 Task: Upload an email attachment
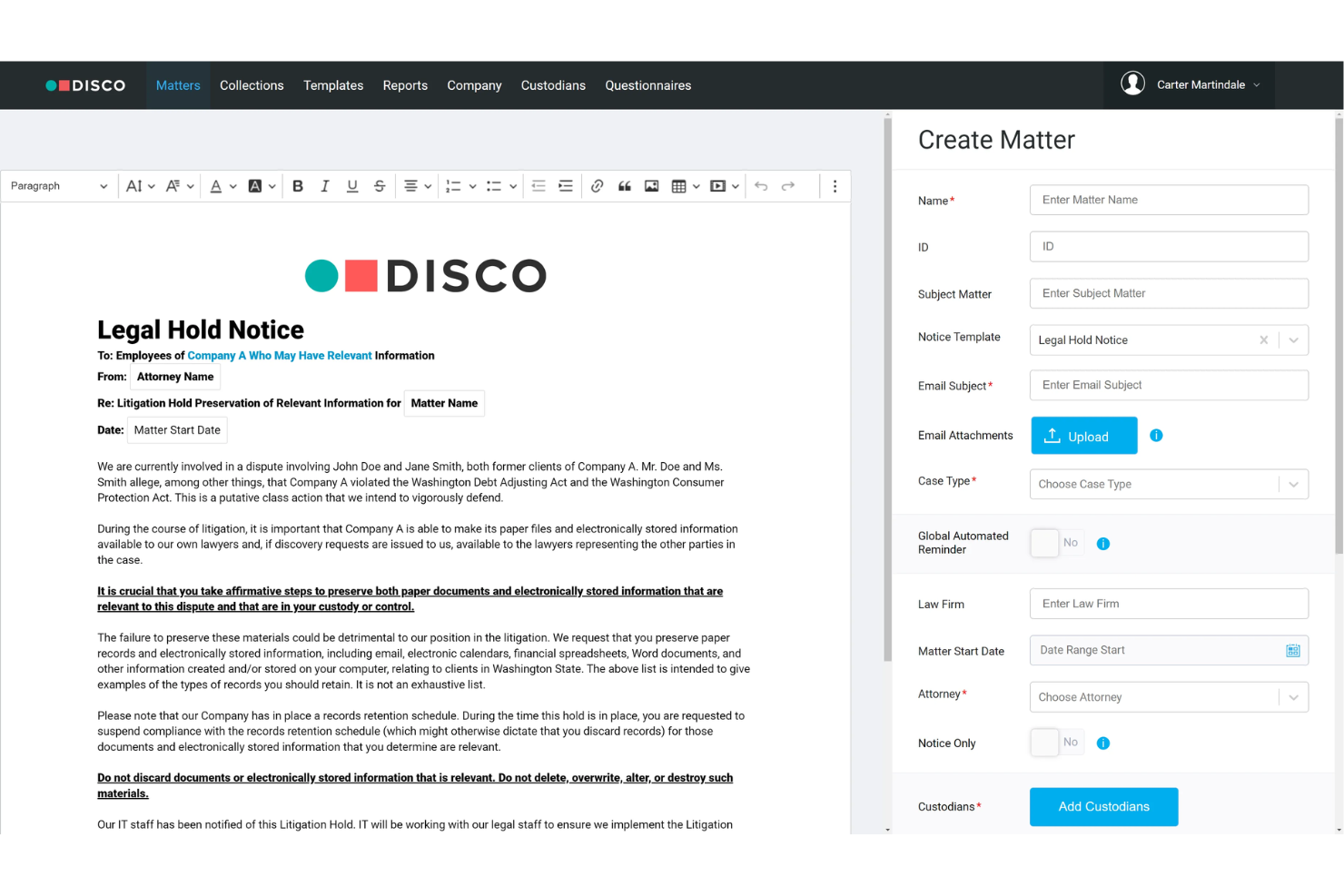click(x=1084, y=436)
